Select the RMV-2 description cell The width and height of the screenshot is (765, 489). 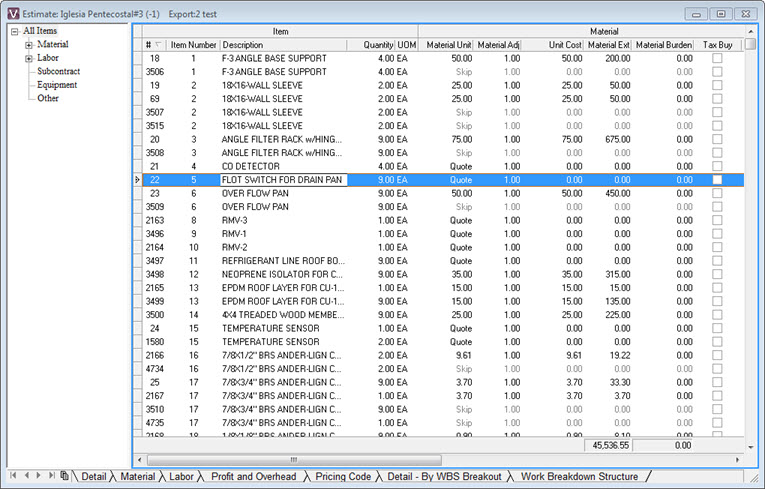click(283, 247)
